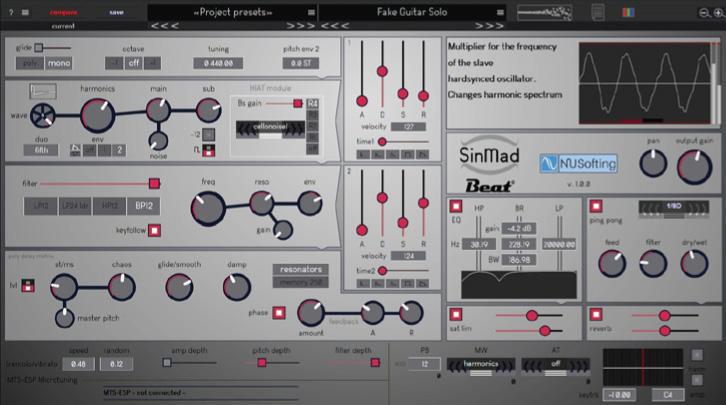Click the save button
This screenshot has width=726, height=405.
116,12
